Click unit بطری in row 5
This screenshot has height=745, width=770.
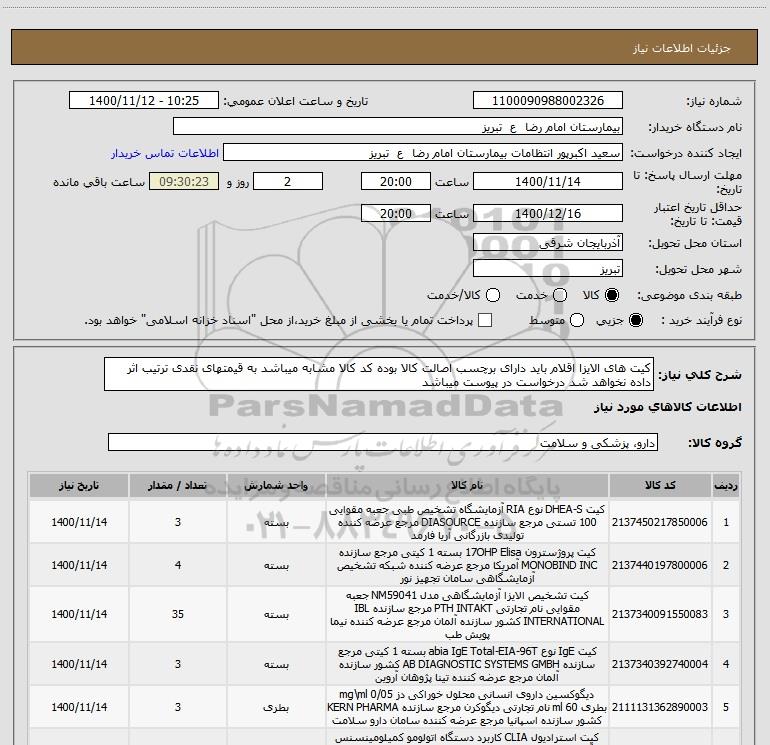[276, 708]
